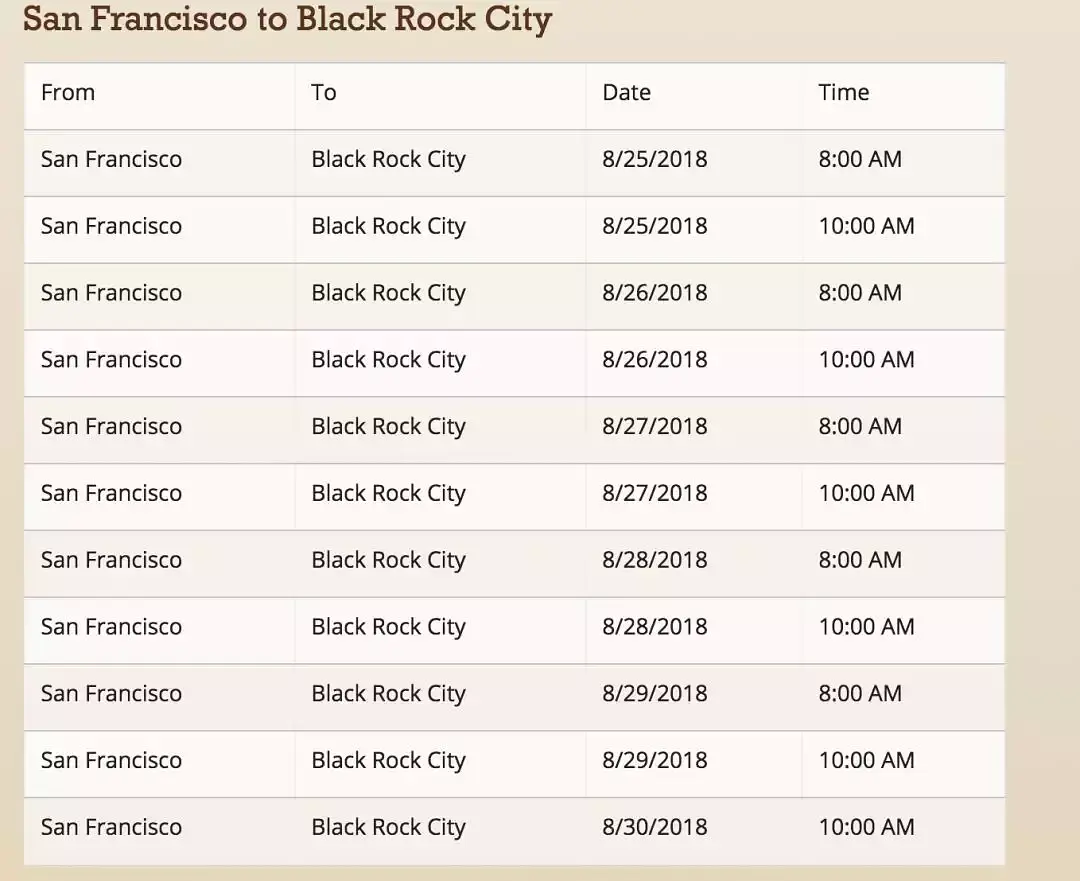This screenshot has height=881, width=1080.
Task: Click the 10:00 AM time for 8/26/2018
Action: pos(866,360)
